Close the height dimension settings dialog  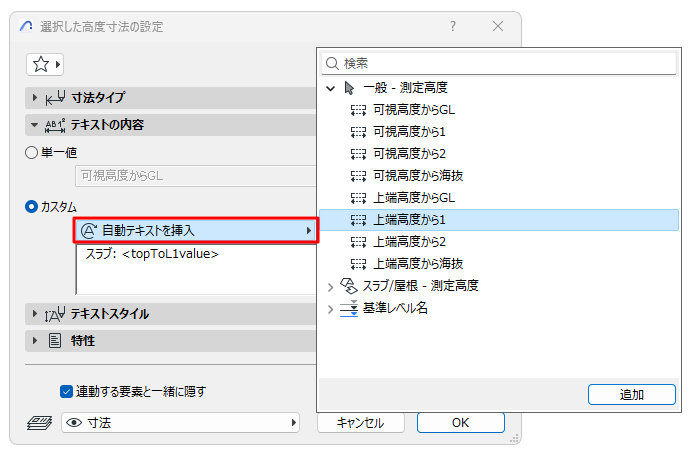pos(498,26)
